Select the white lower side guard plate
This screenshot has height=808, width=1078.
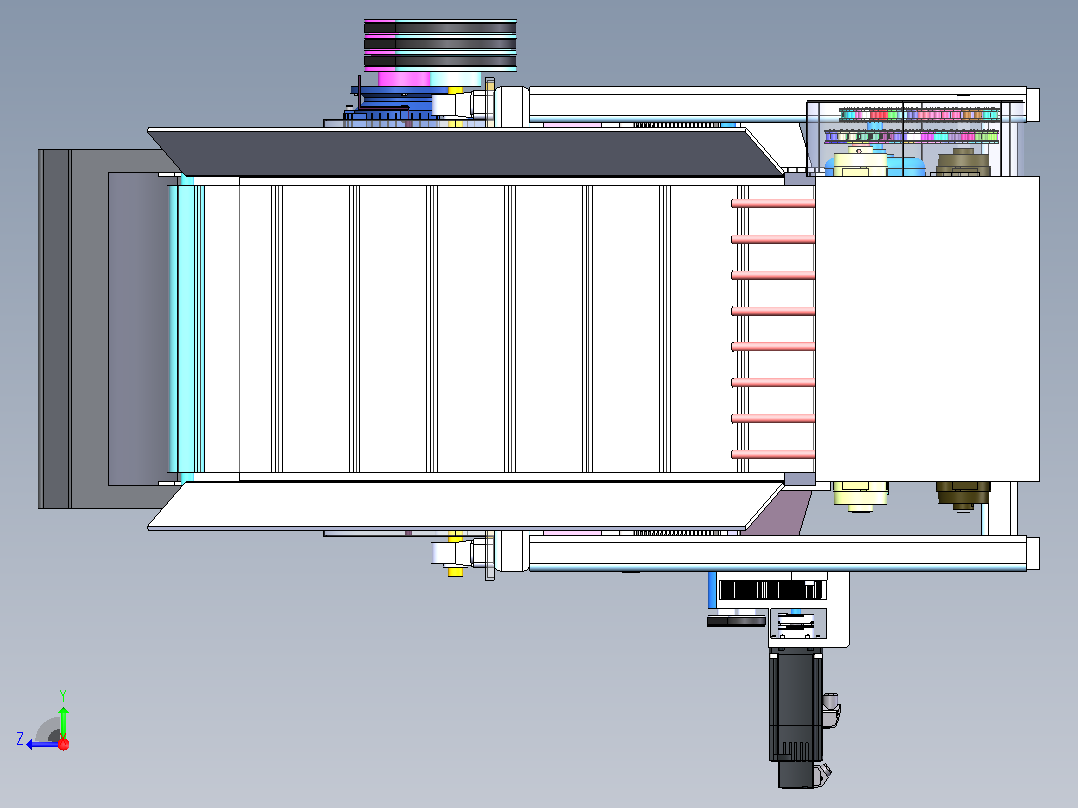click(463, 507)
